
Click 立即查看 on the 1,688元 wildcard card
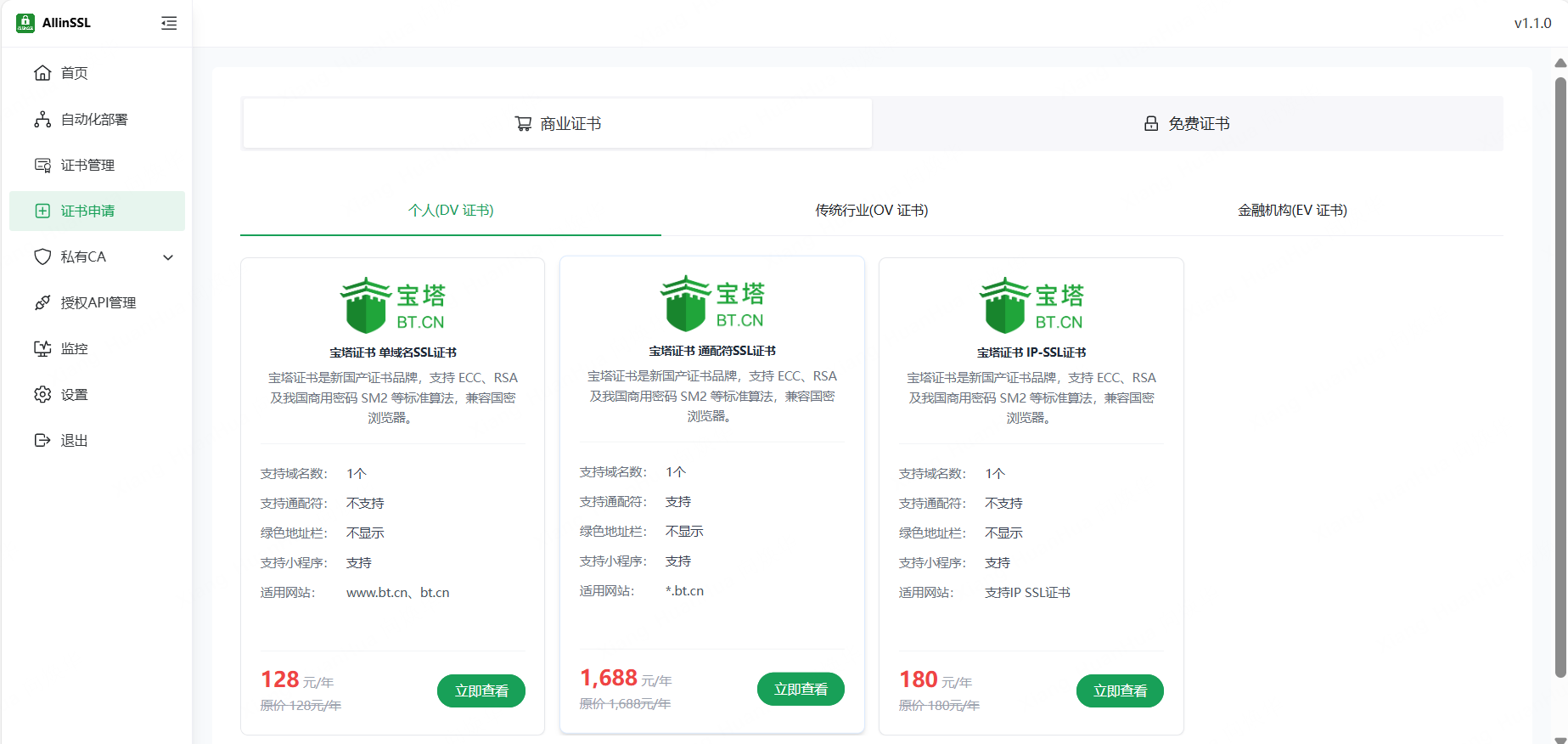[801, 689]
